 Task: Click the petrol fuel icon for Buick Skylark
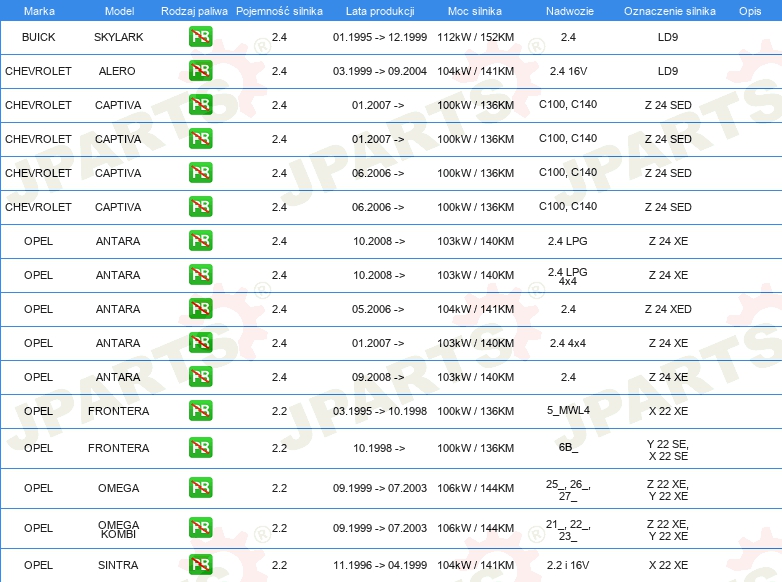click(200, 37)
